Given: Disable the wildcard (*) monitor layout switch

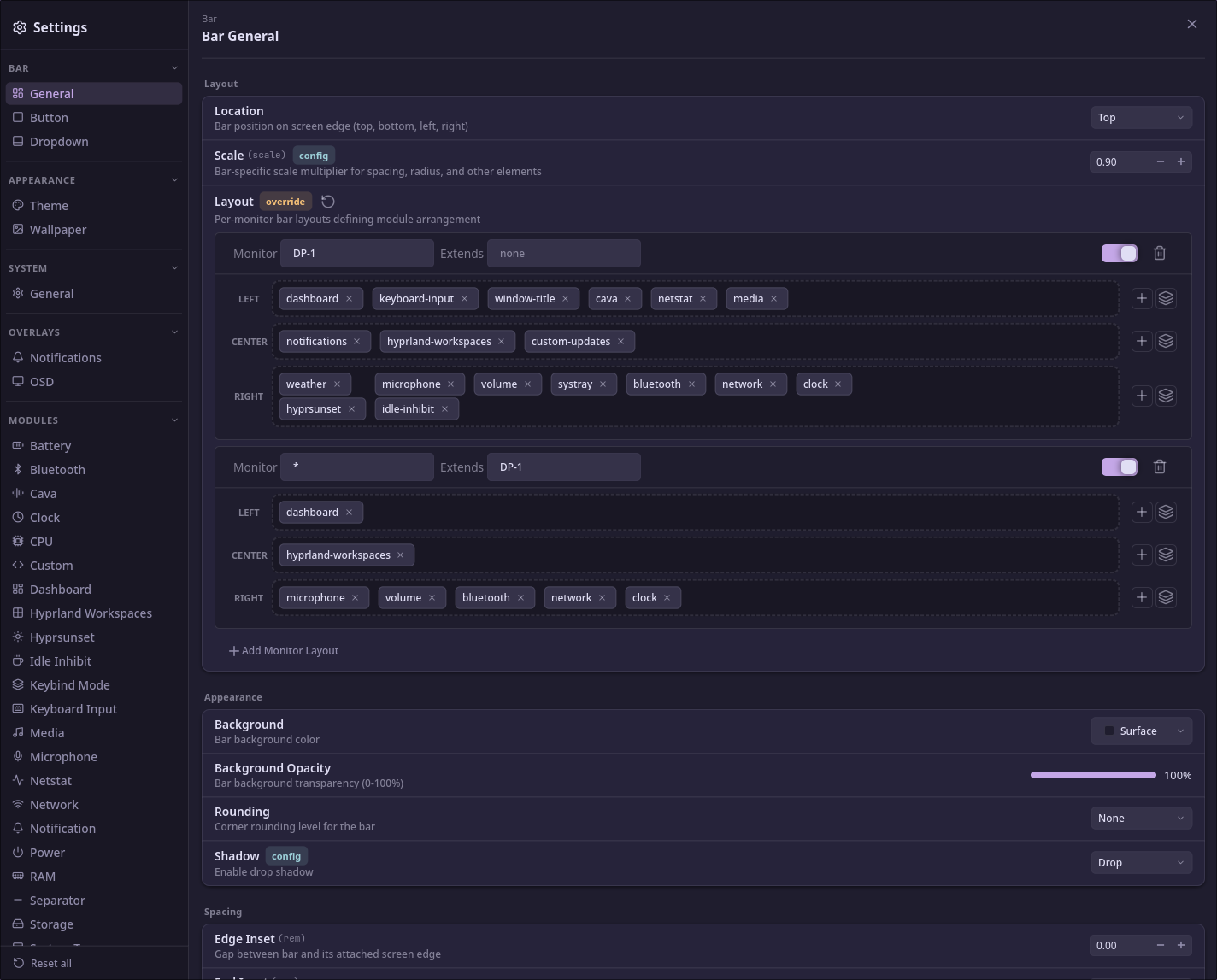Looking at the screenshot, I should tap(1119, 467).
